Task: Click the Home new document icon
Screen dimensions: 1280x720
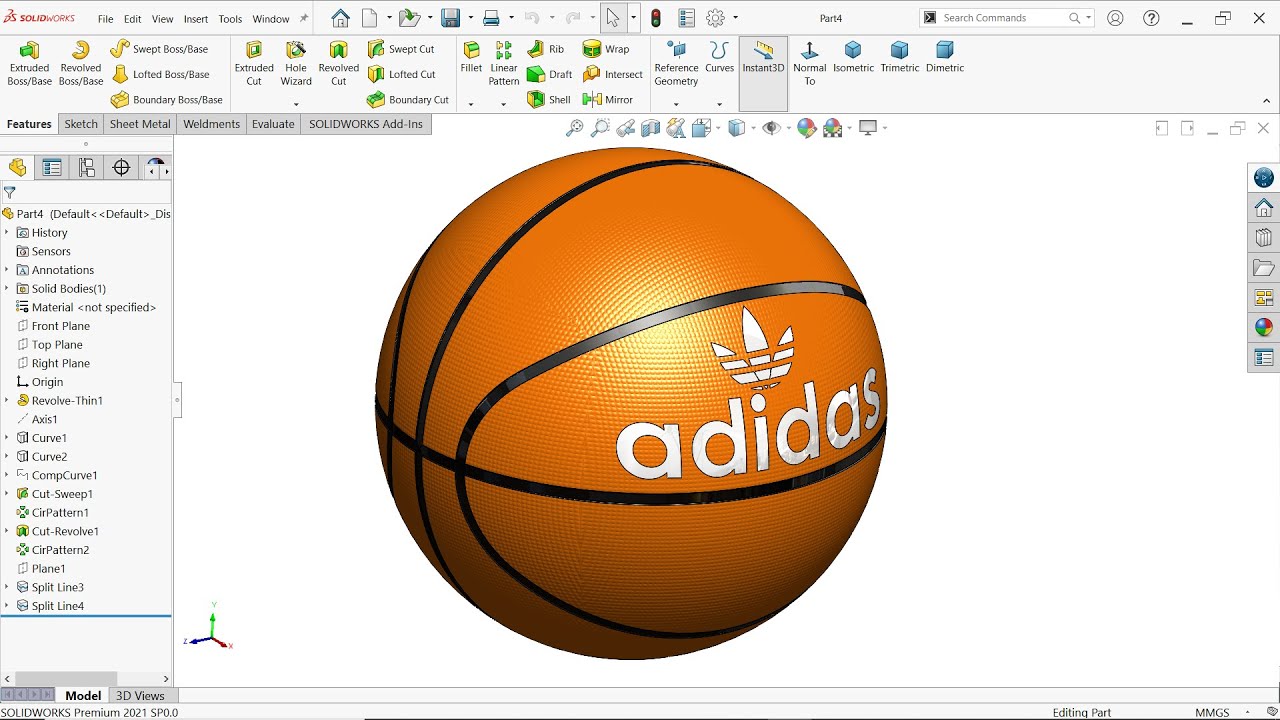Action: 340,18
